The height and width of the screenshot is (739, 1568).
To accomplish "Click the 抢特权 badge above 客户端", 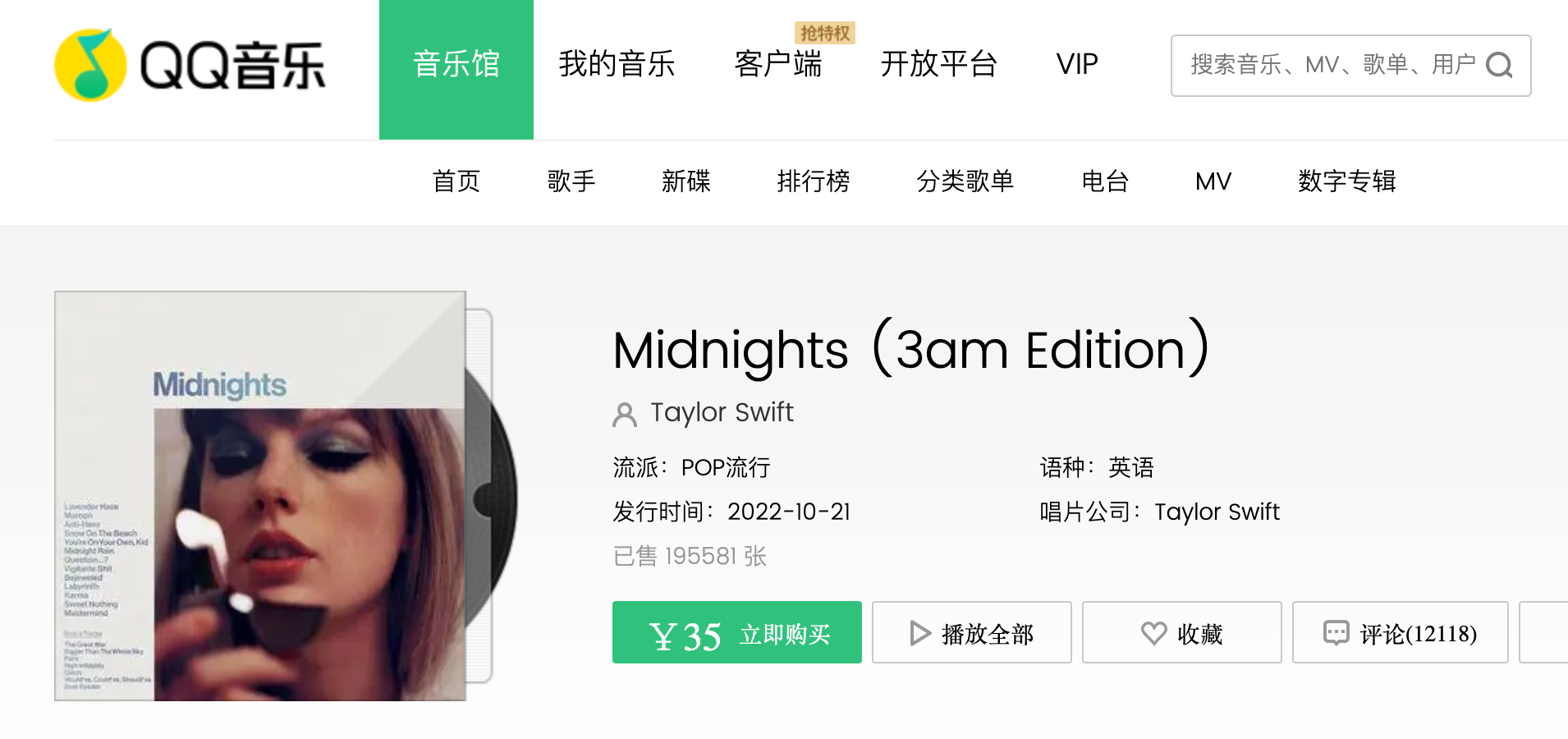I will pyautogui.click(x=823, y=33).
